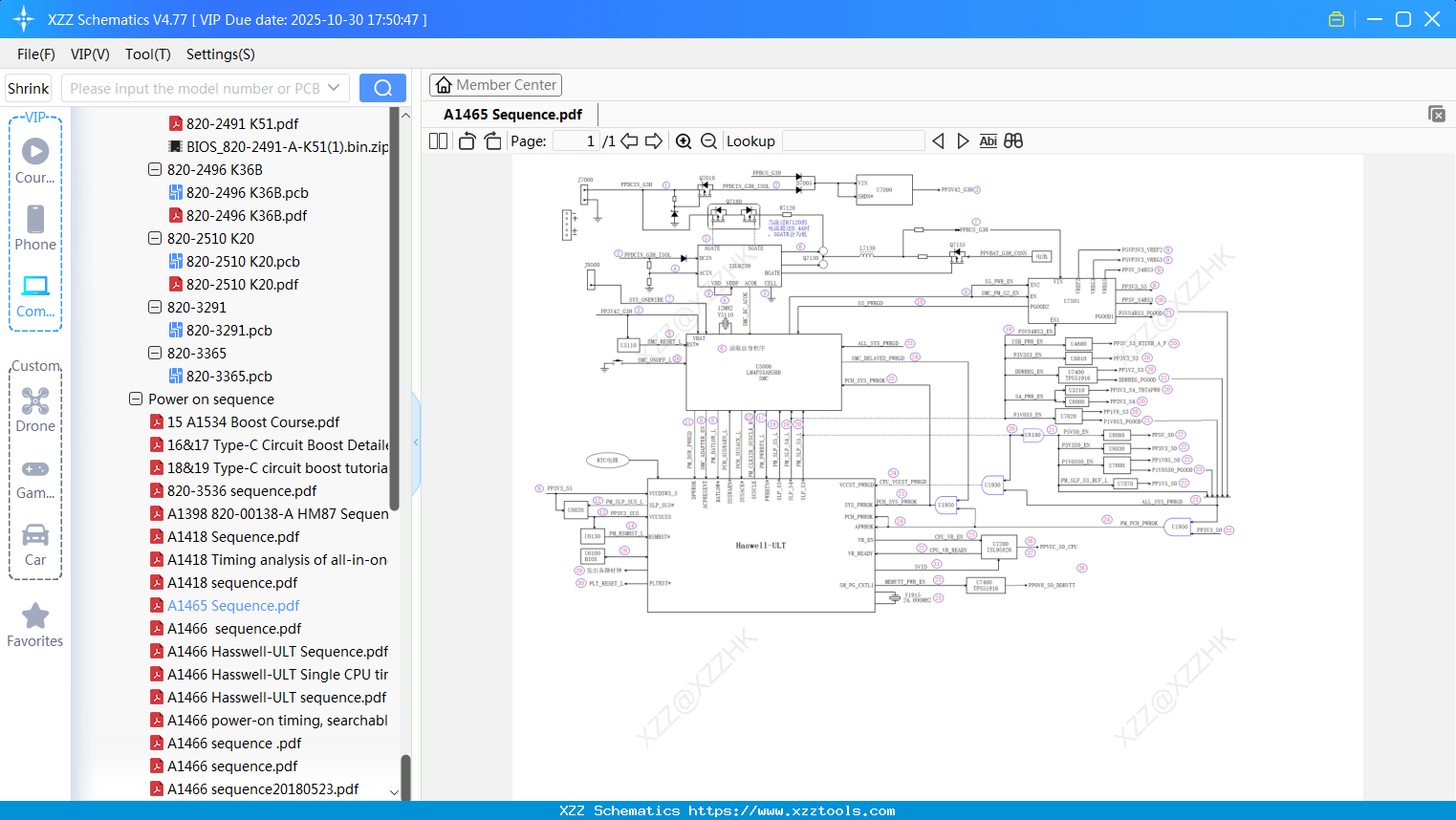Click the Lookup text field
Screen dimensions: 1456x820
click(x=854, y=140)
